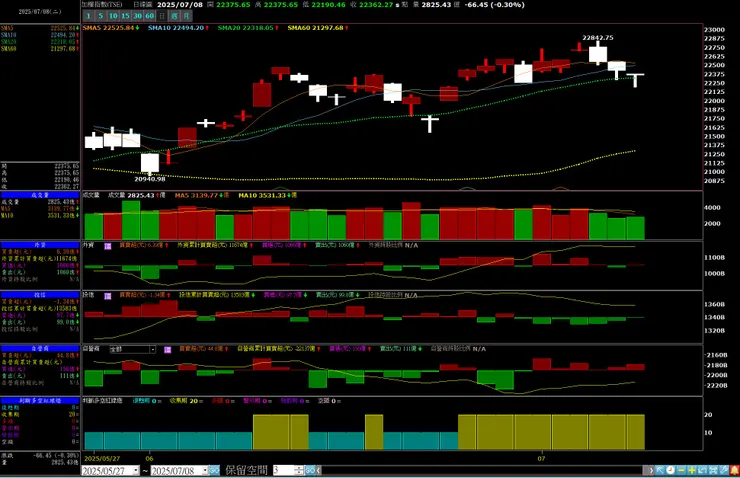Click purple settings icon in 投信 panel
Screen dimensions: 740x478
coord(108,296)
